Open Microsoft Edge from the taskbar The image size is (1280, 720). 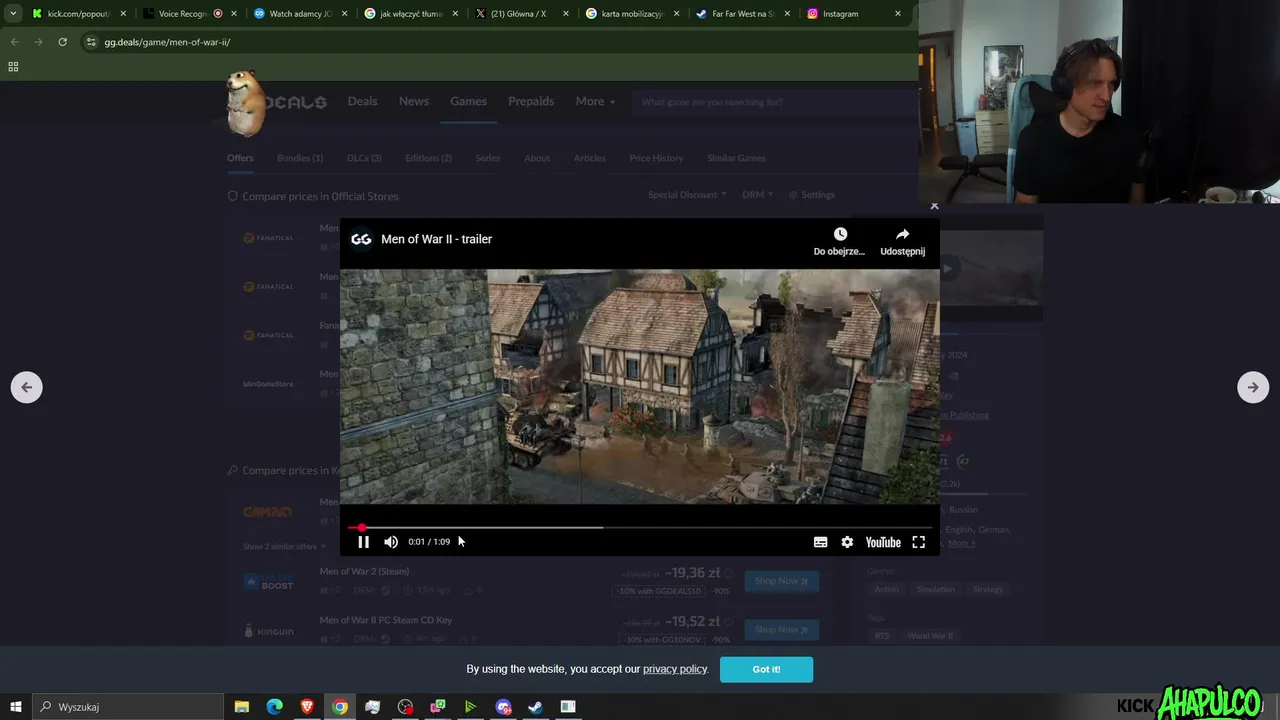click(x=274, y=707)
